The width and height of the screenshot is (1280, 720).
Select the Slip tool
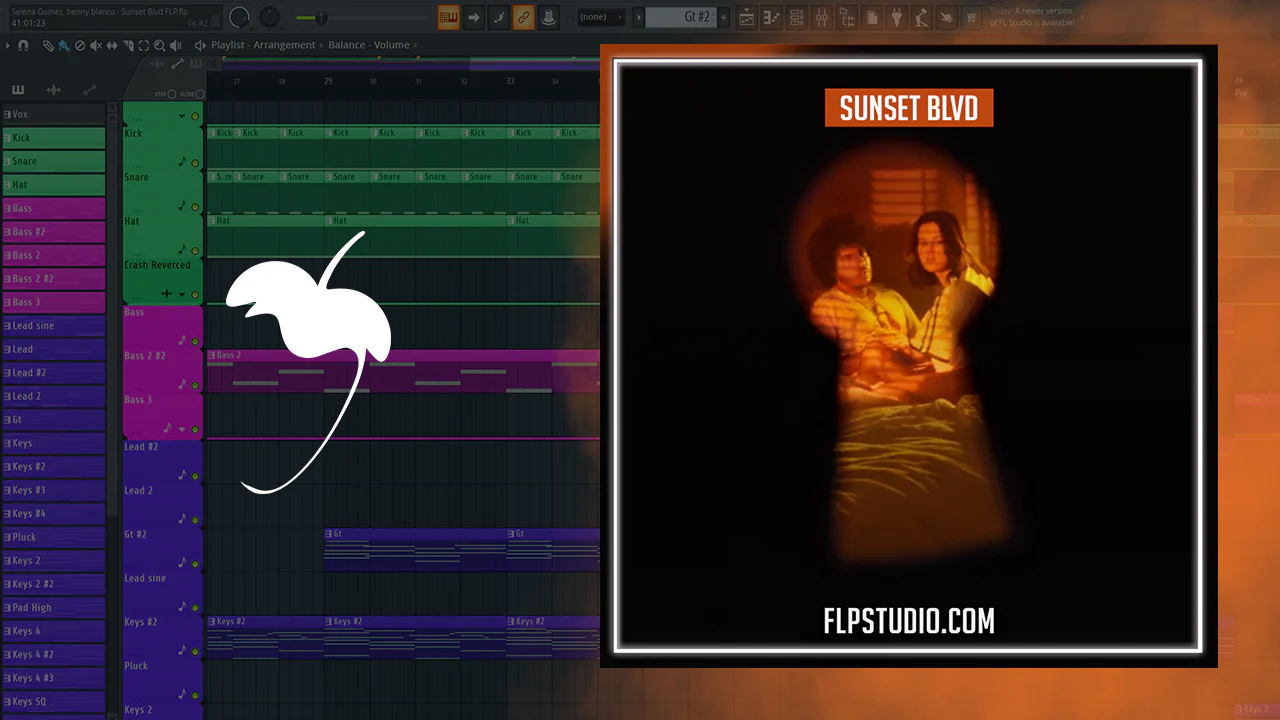tap(112, 46)
